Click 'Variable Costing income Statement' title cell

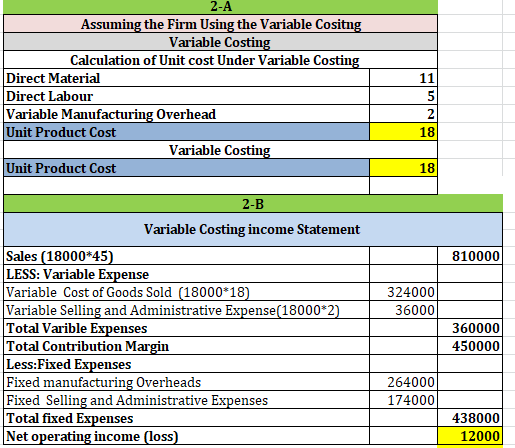click(253, 229)
